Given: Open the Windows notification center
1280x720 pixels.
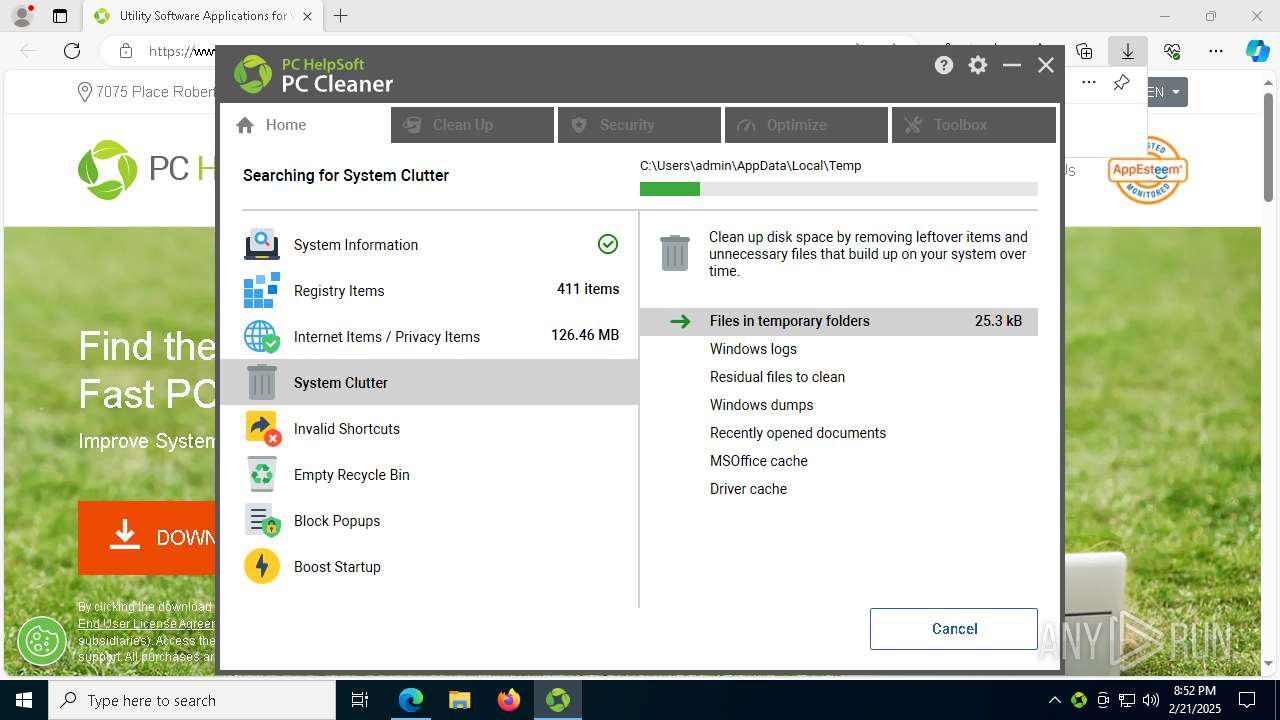Looking at the screenshot, I should pyautogui.click(x=1247, y=700).
